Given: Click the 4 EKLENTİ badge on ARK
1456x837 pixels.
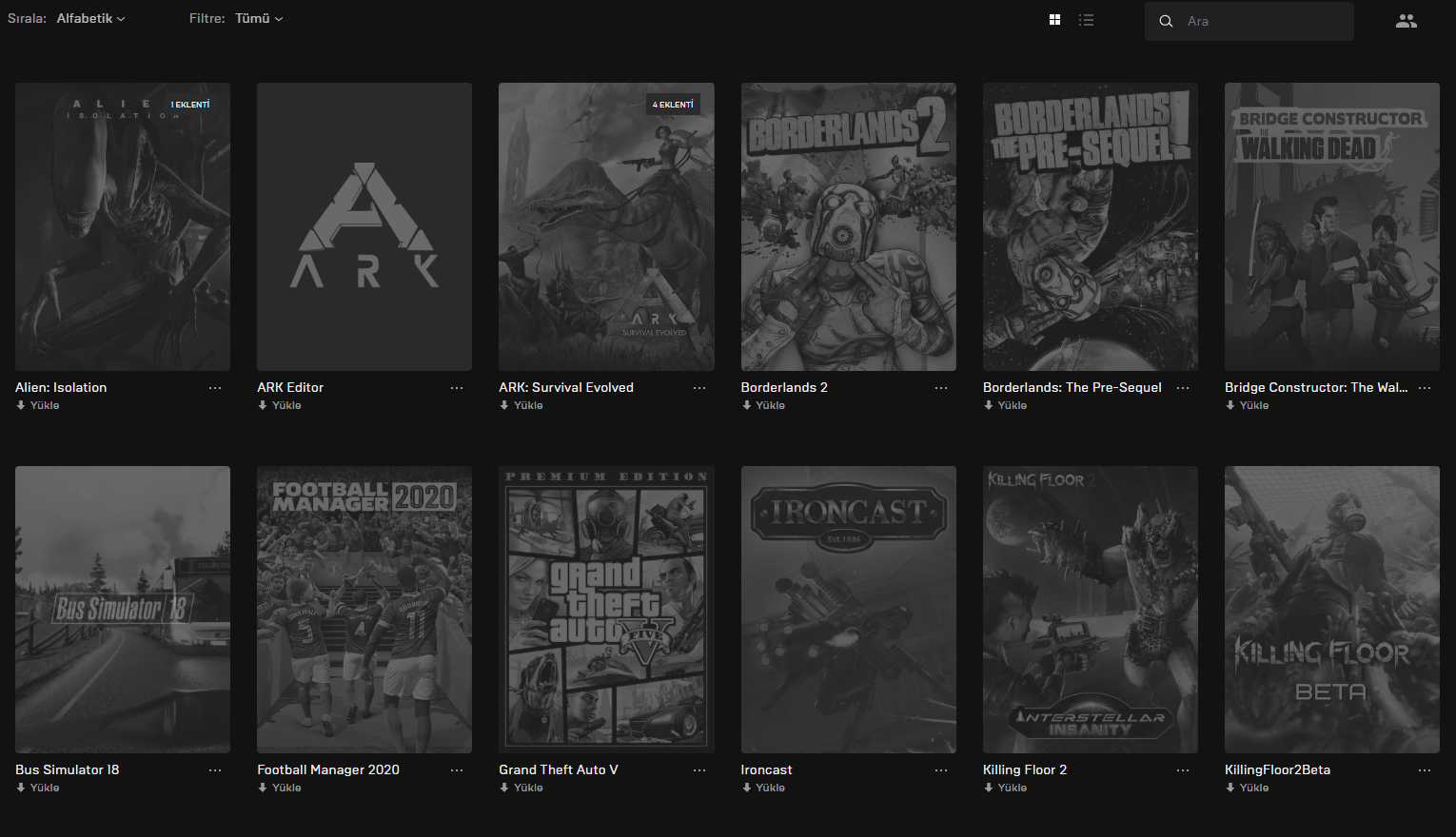Looking at the screenshot, I should [674, 105].
